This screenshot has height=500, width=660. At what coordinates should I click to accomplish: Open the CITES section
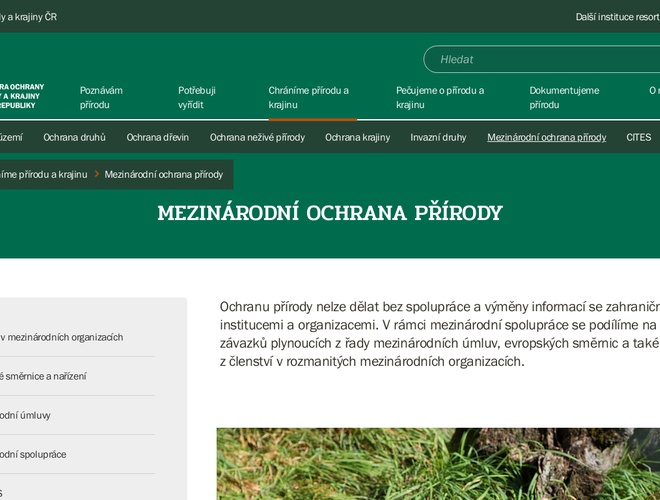tap(638, 137)
